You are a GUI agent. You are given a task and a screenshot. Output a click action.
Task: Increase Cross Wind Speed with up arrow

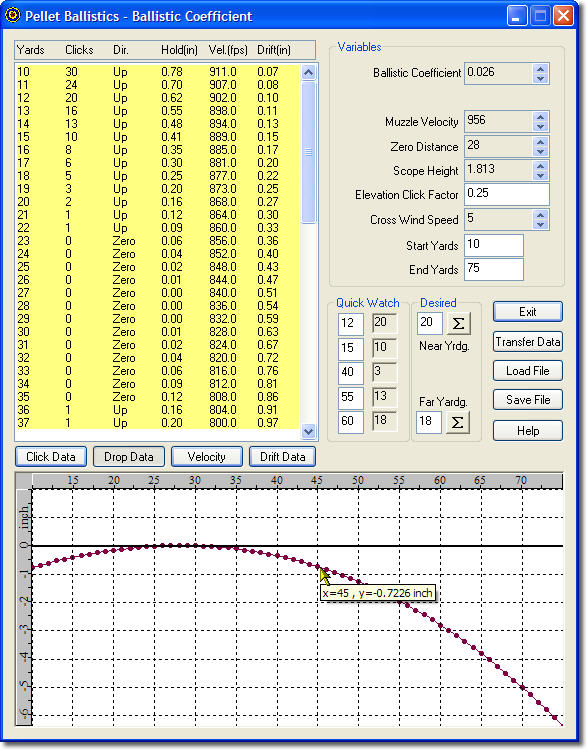point(541,215)
